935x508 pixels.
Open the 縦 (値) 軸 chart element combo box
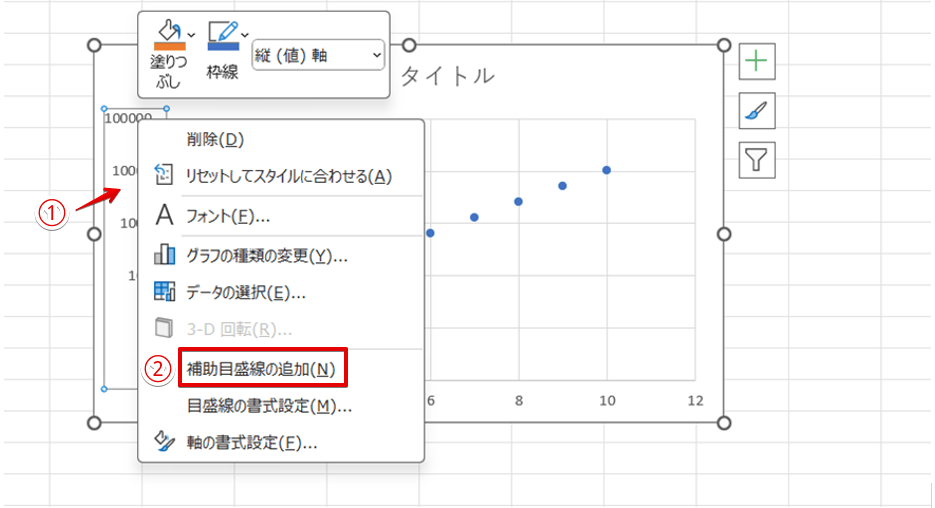pos(318,55)
